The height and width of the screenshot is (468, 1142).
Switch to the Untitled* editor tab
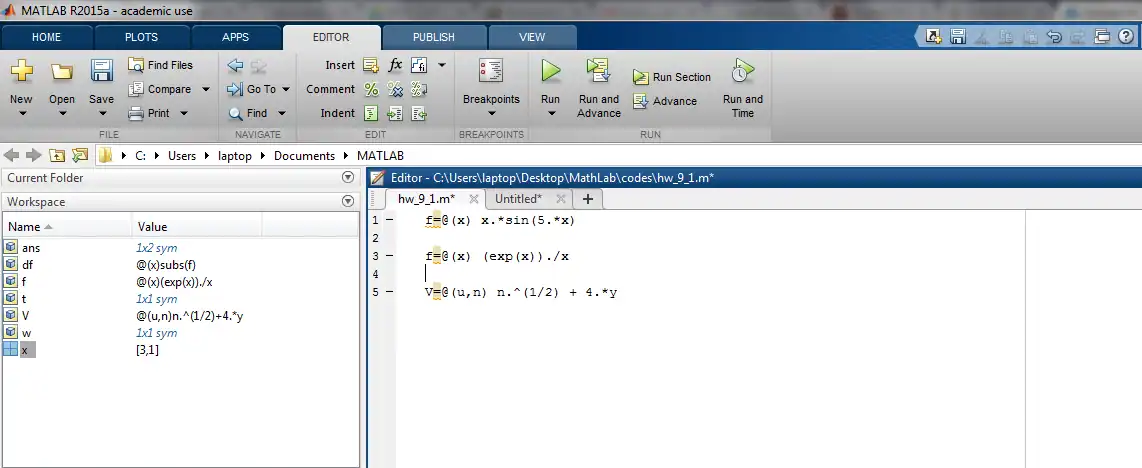518,199
